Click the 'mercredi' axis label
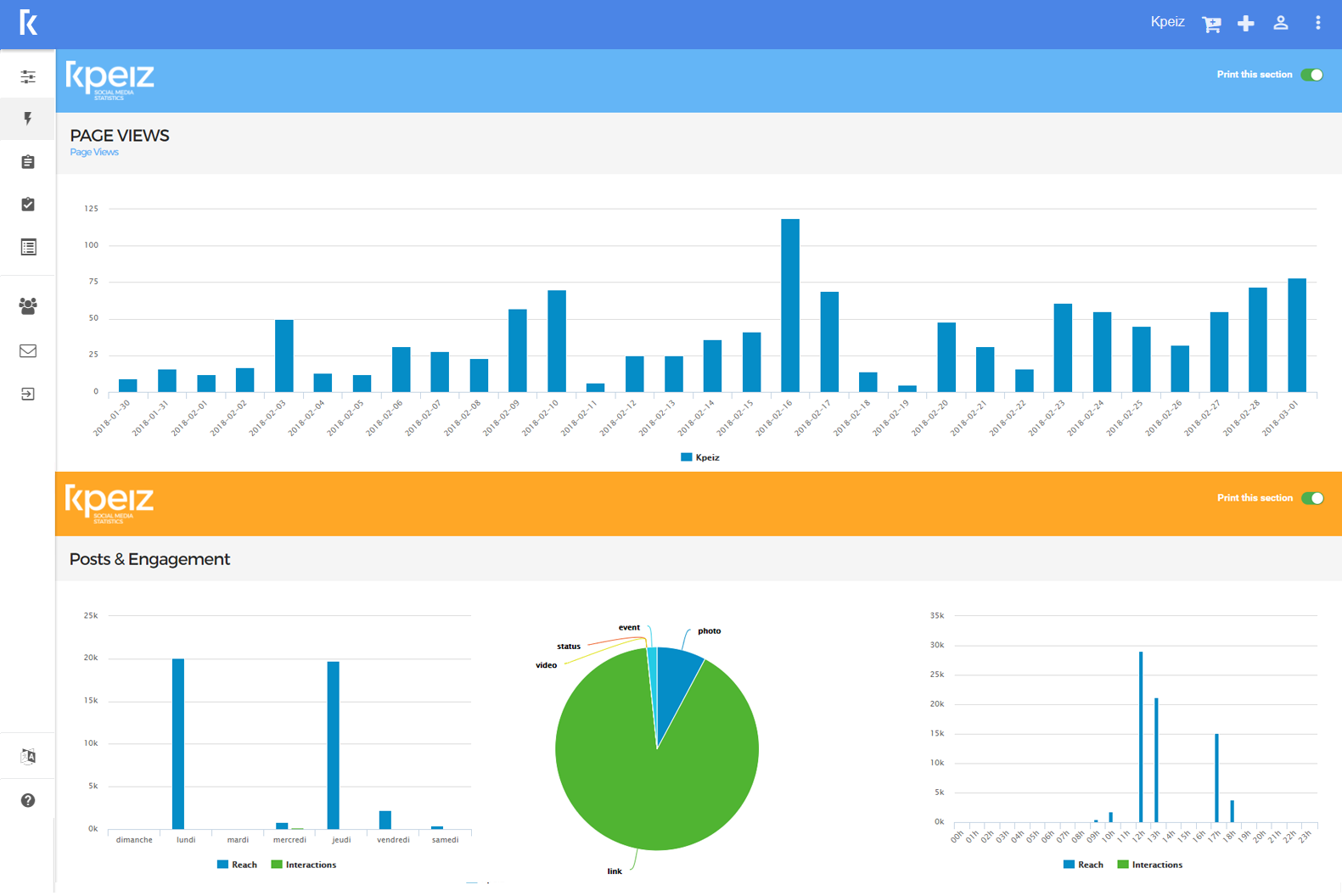Image resolution: width=1342 pixels, height=896 pixels. pos(289,840)
